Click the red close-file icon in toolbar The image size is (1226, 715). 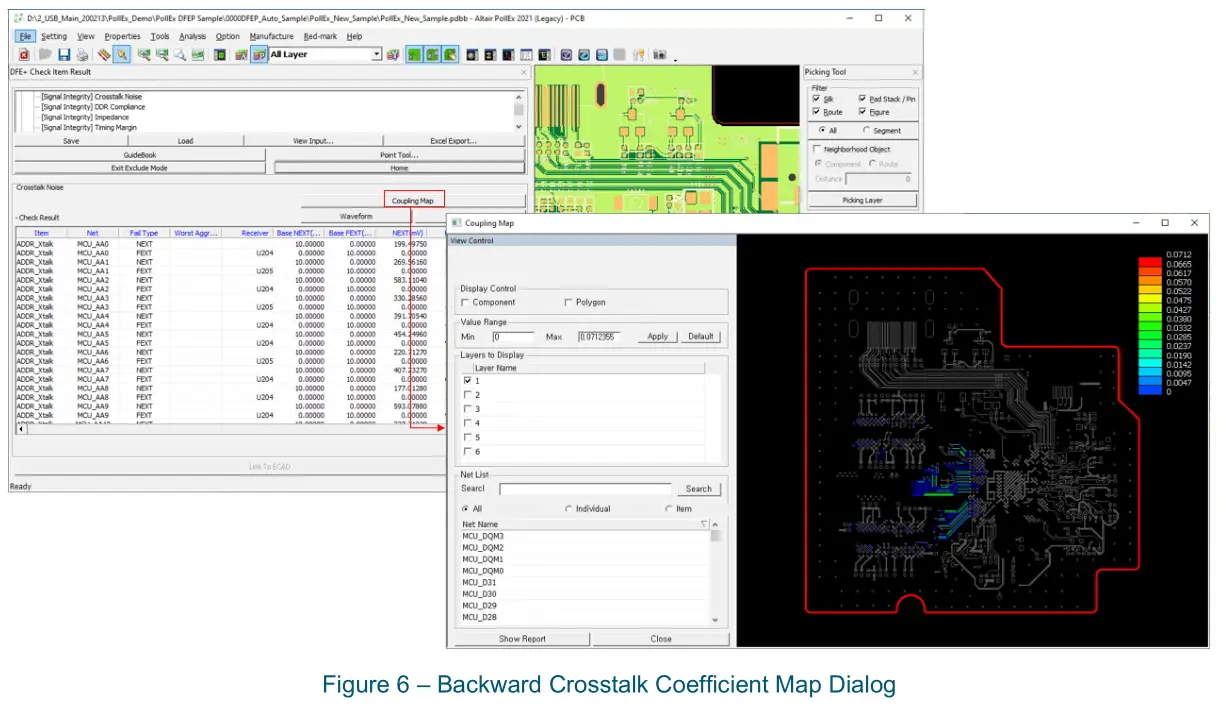click(24, 55)
